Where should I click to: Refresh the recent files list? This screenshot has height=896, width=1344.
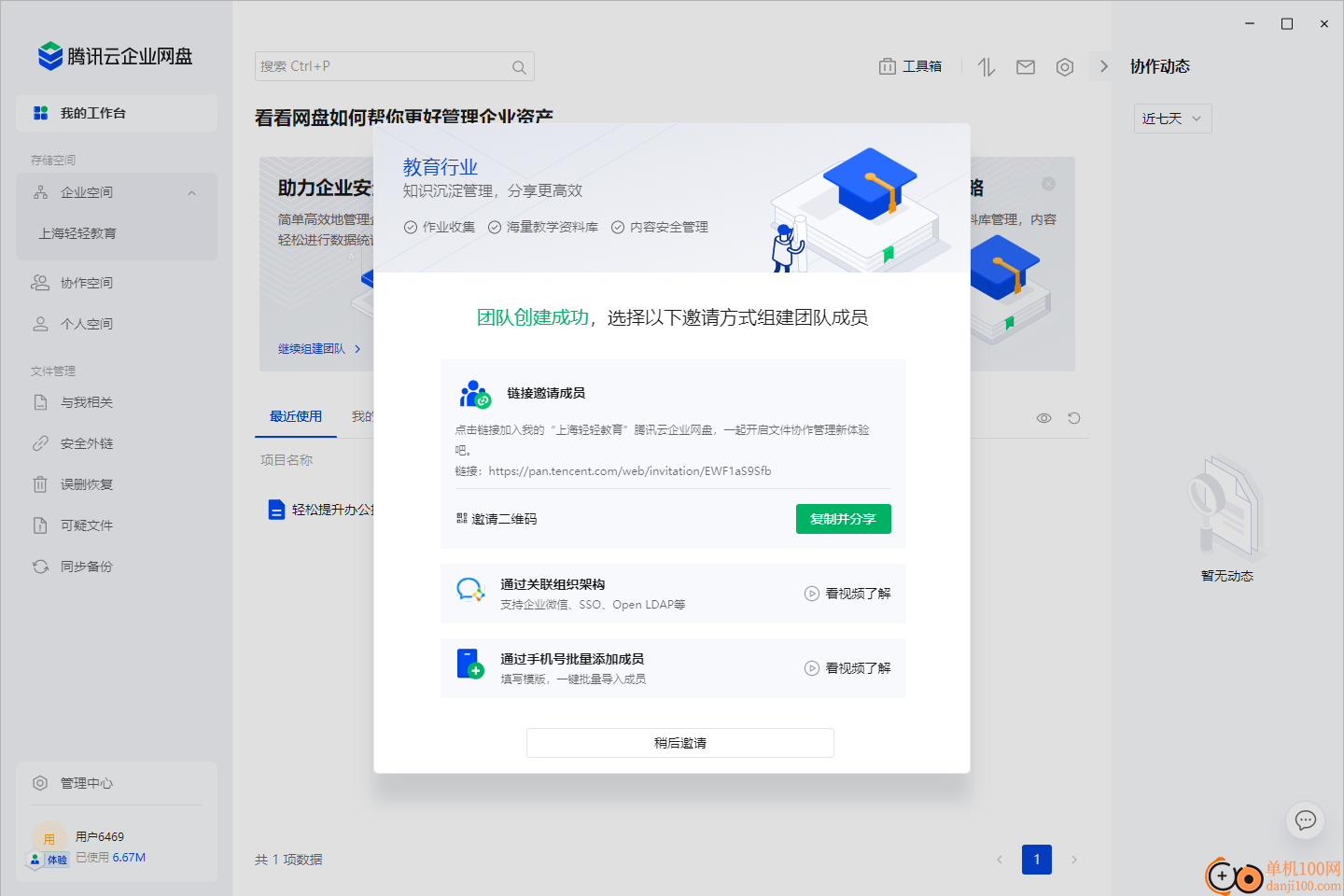click(1074, 418)
